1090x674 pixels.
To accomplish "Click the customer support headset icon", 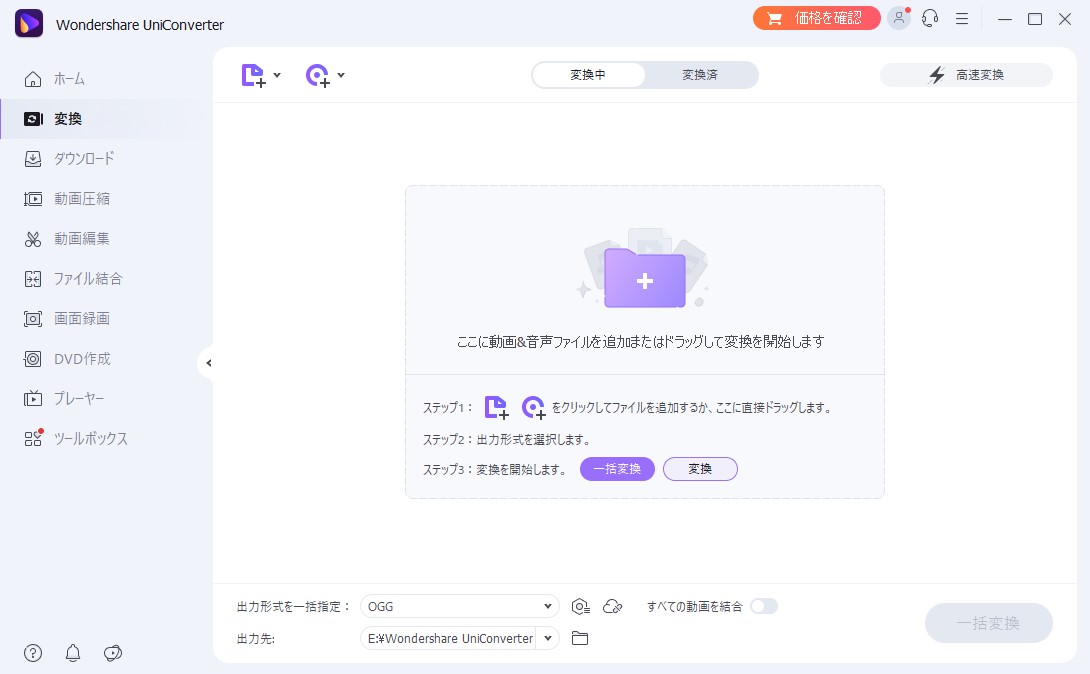I will click(930, 18).
